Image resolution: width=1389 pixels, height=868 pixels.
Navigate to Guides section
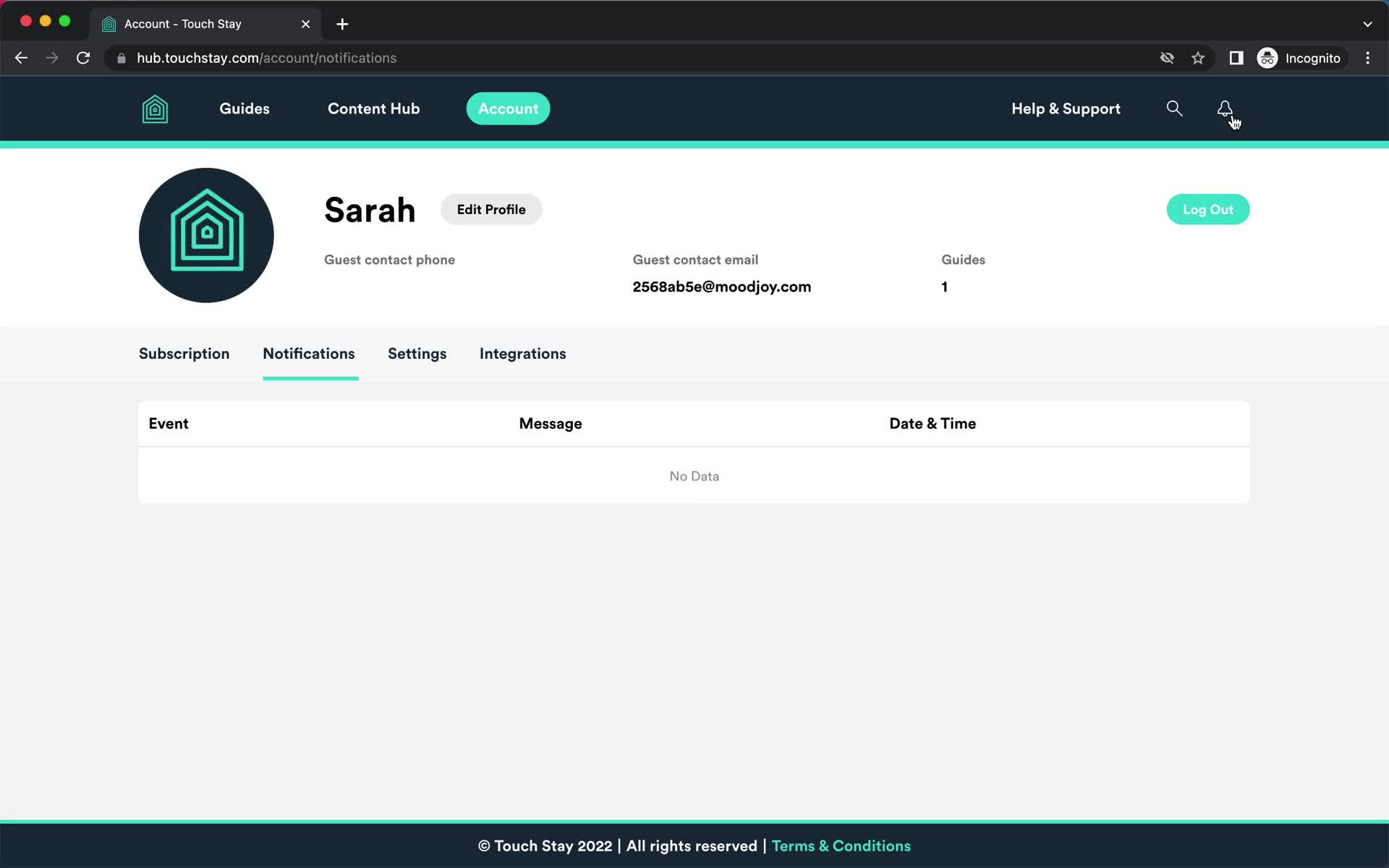(x=244, y=108)
